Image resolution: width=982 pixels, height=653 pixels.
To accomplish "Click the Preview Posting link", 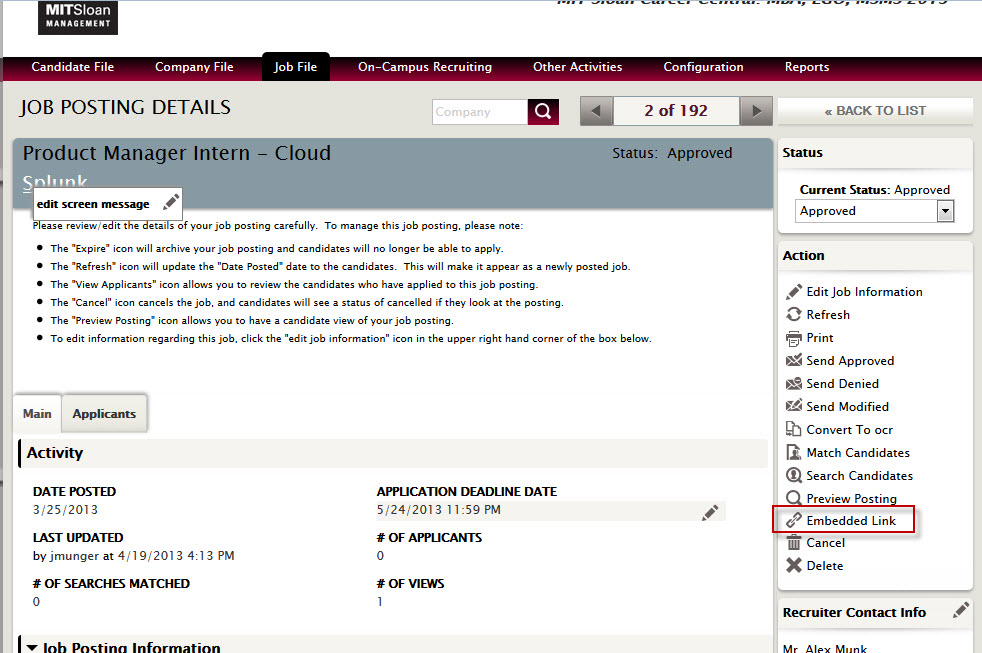I will coord(851,498).
